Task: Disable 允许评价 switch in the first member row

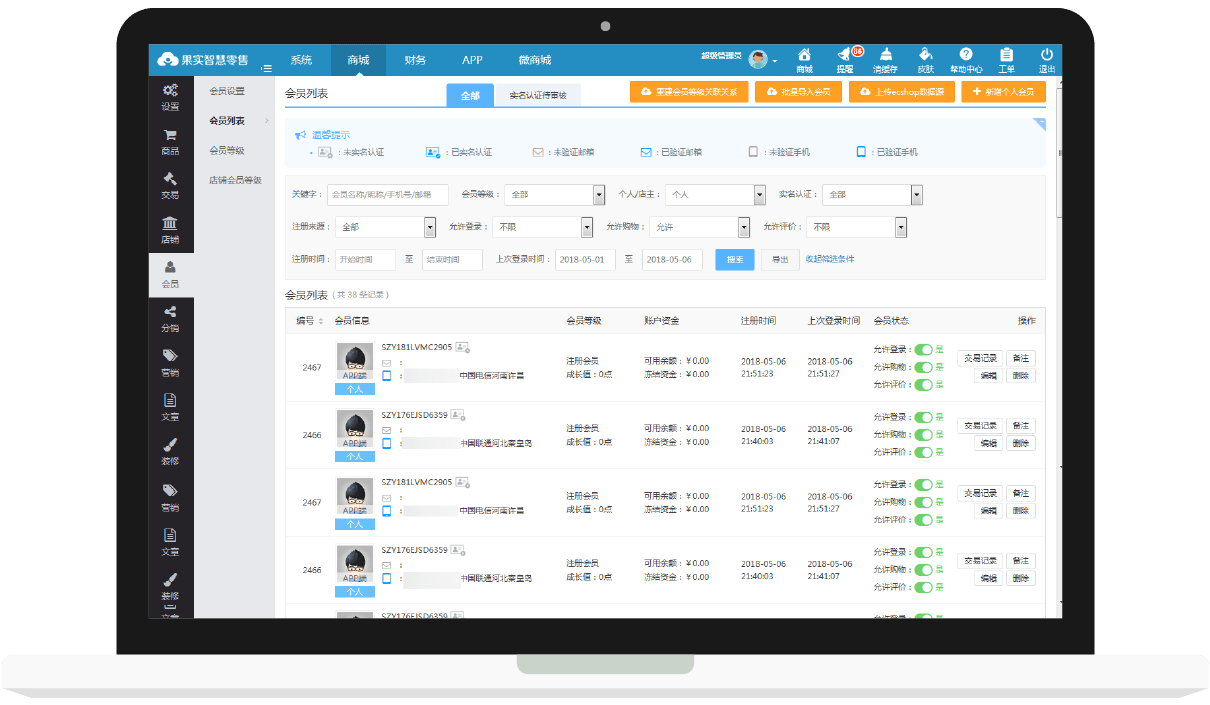Action: tap(923, 384)
